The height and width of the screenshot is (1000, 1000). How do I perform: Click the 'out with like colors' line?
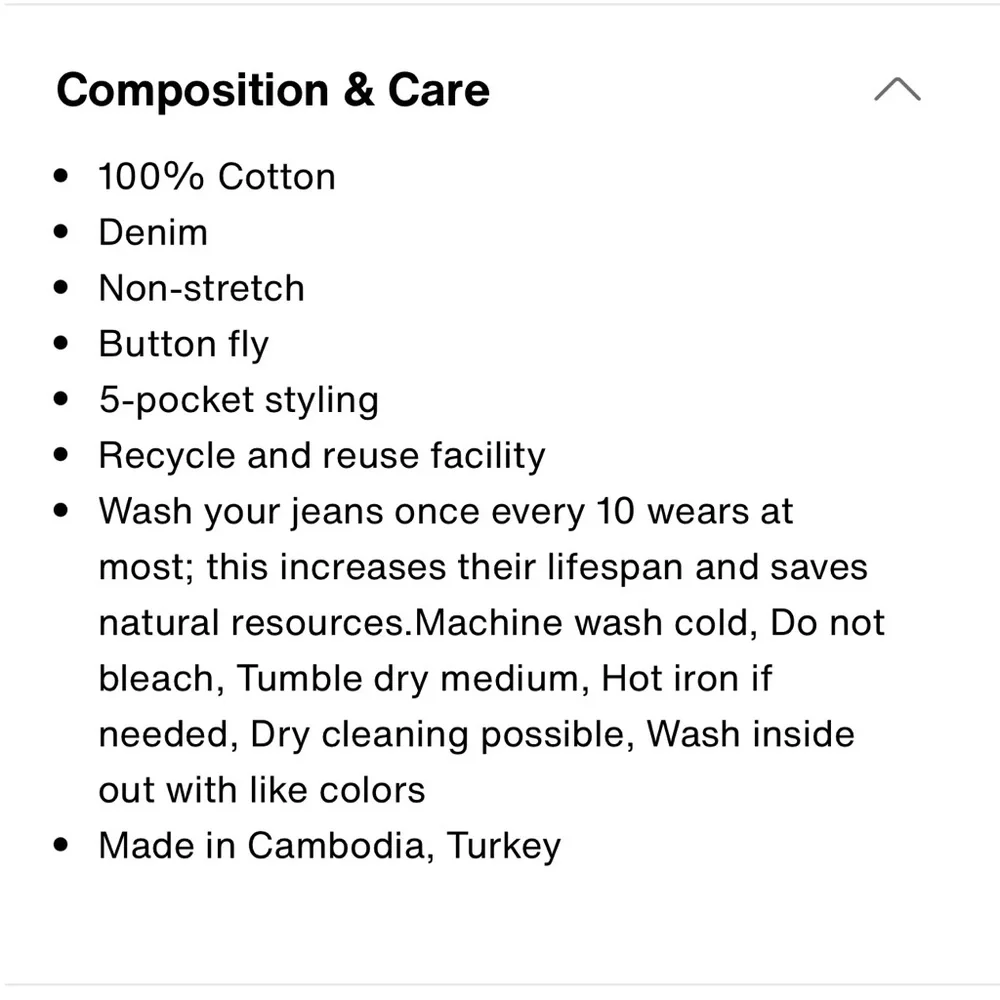click(x=261, y=790)
